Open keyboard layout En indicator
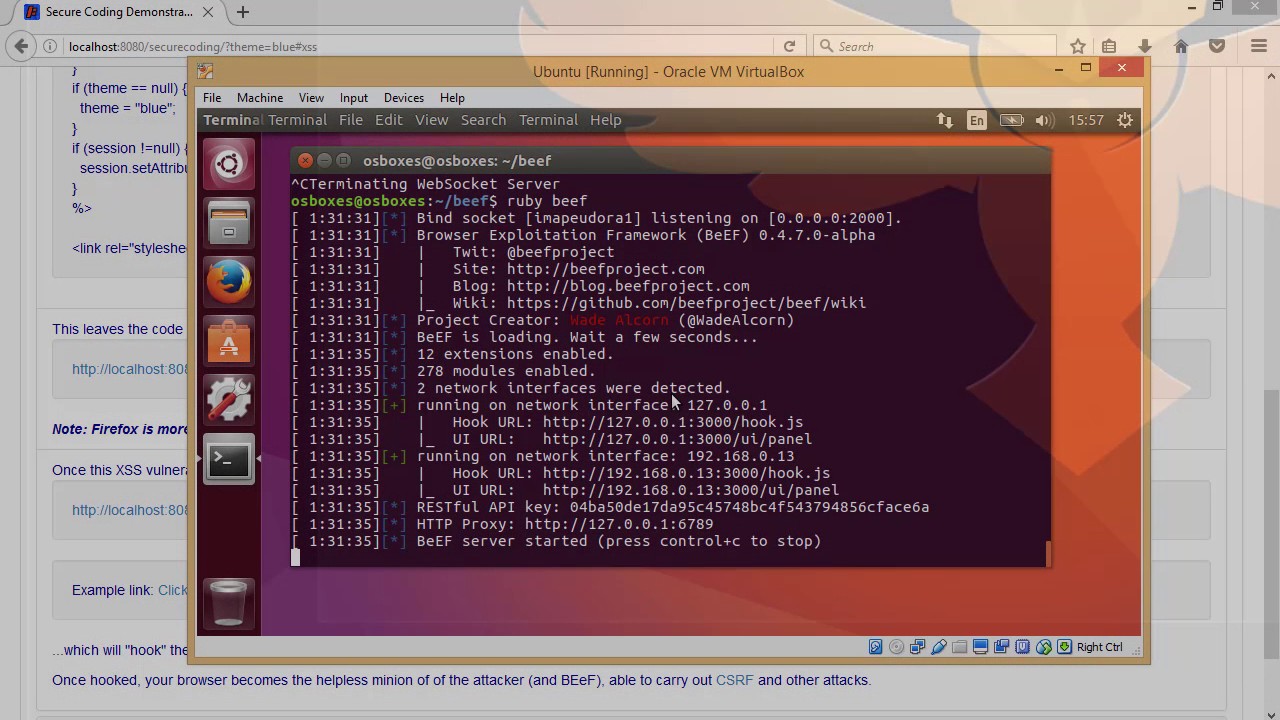Viewport: 1280px width, 720px height. click(x=977, y=120)
